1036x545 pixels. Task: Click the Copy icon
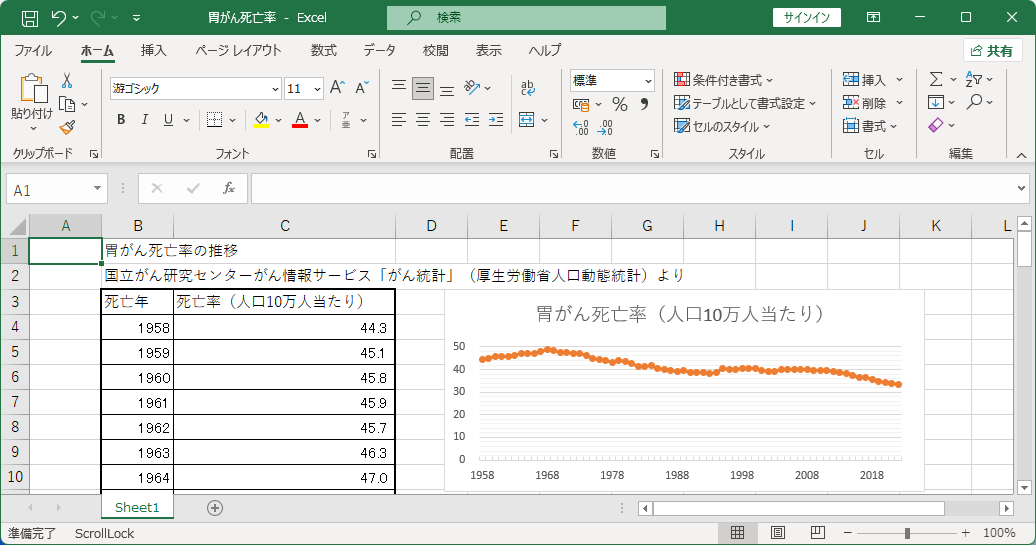(67, 104)
